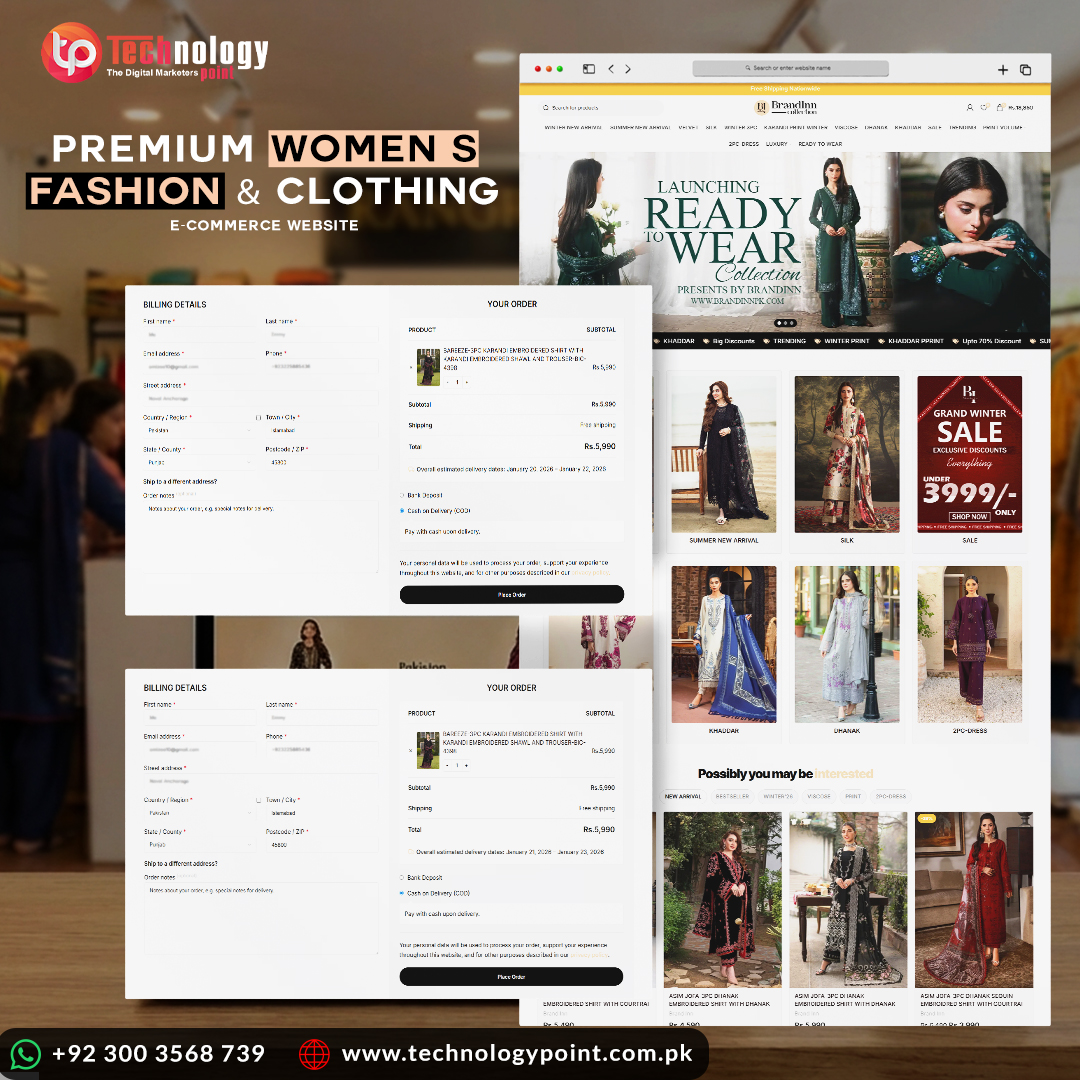Click the red globe icon beside the website URL
Image resolution: width=1080 pixels, height=1080 pixels.
314,1054
